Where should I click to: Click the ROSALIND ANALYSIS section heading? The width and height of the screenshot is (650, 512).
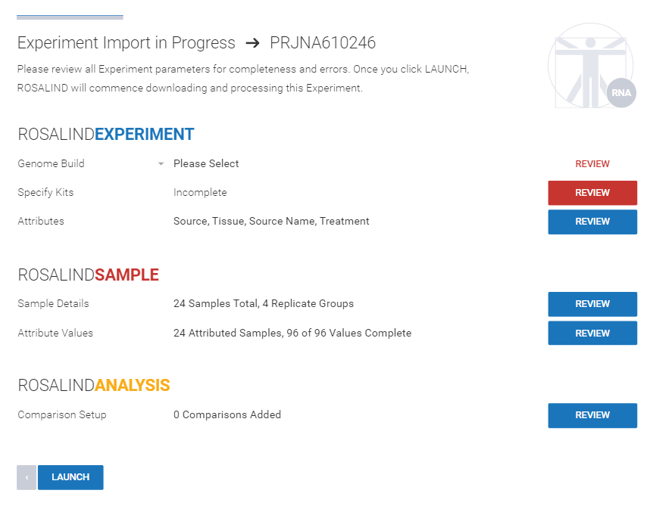tap(93, 385)
